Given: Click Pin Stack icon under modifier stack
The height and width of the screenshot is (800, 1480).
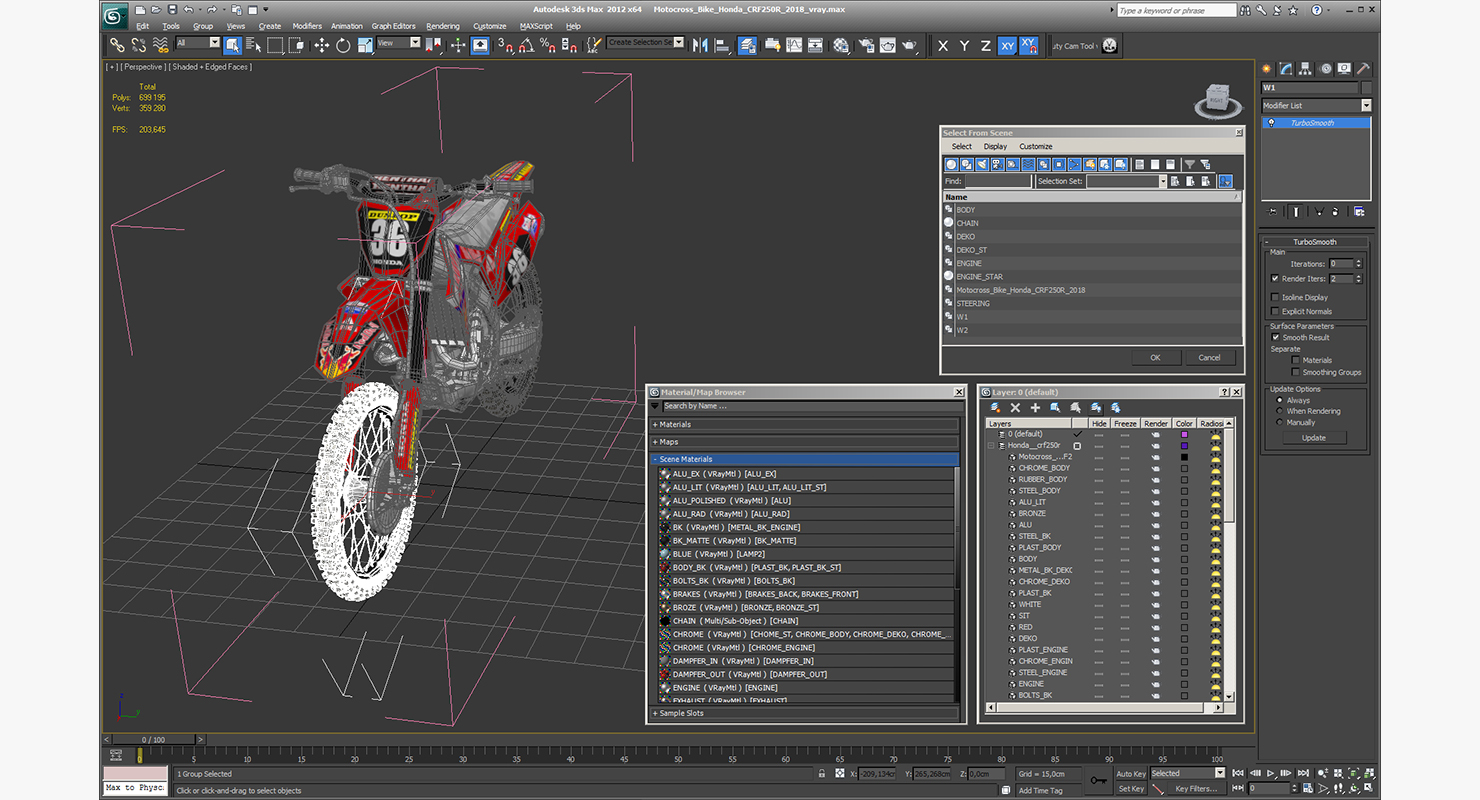Looking at the screenshot, I should (x=1272, y=211).
